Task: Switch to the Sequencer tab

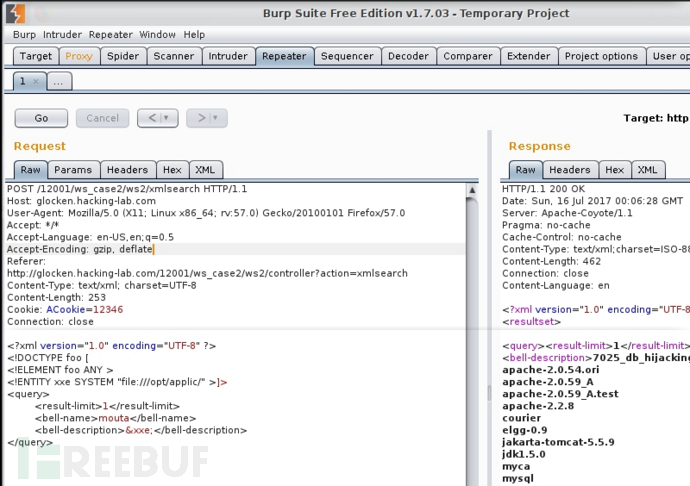Action: coord(347,56)
